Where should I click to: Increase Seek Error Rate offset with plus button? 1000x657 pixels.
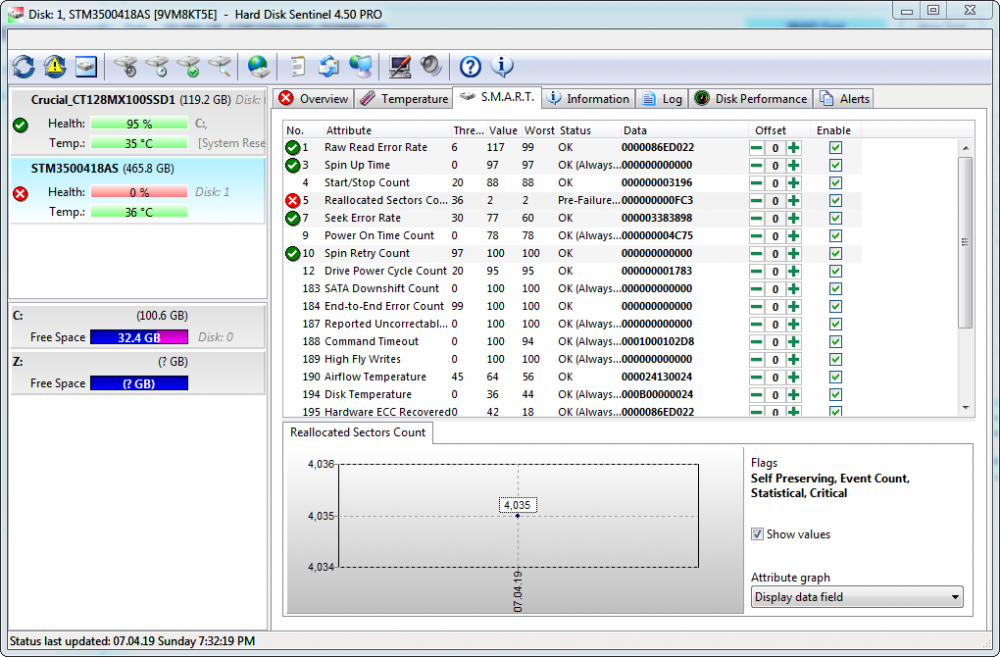pos(791,218)
